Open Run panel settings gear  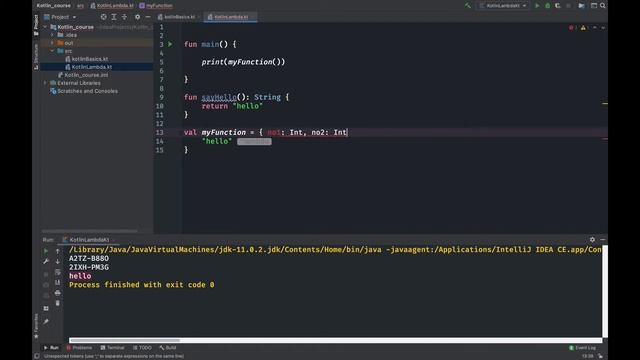(592, 240)
